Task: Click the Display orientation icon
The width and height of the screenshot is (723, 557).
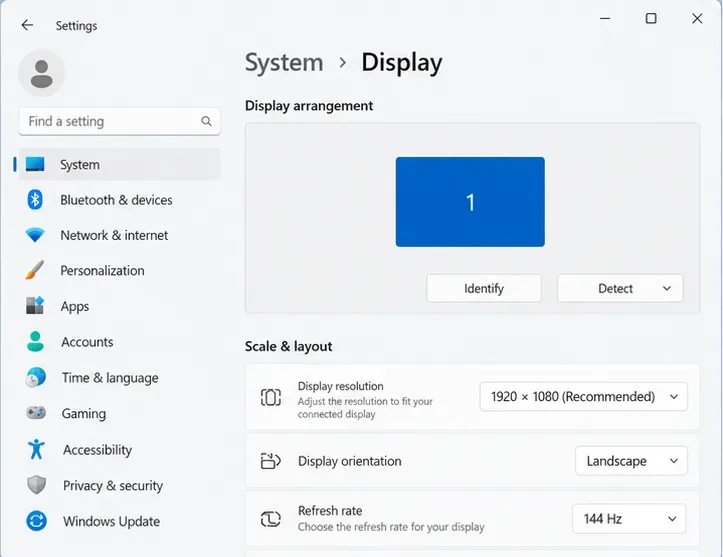Action: tap(271, 461)
